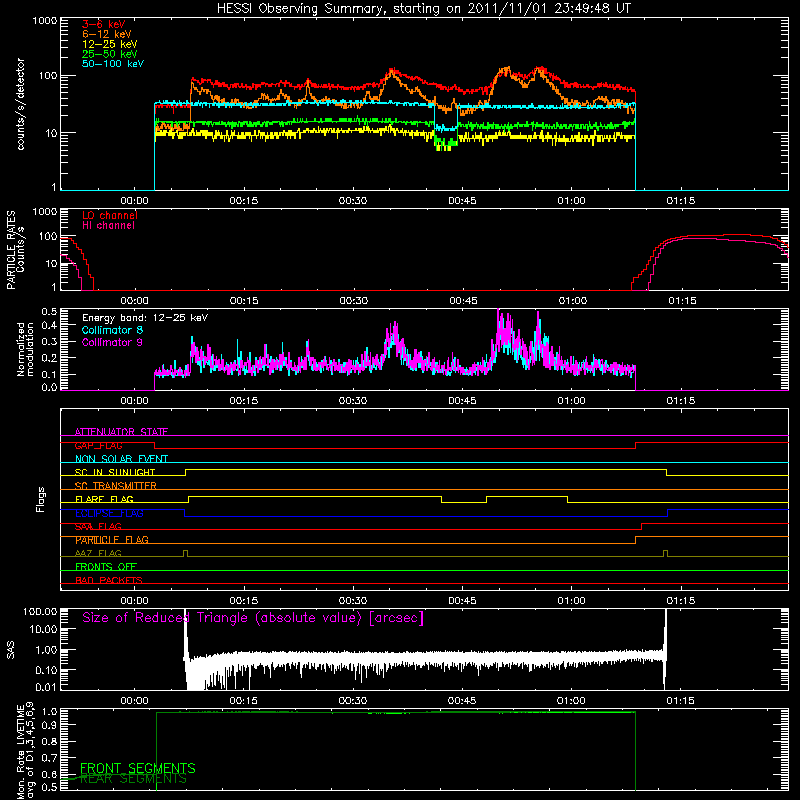Image resolution: width=800 pixels, height=800 pixels.
Task: Click the Normalized modulation axis label
Action: pyautogui.click(x=25, y=349)
